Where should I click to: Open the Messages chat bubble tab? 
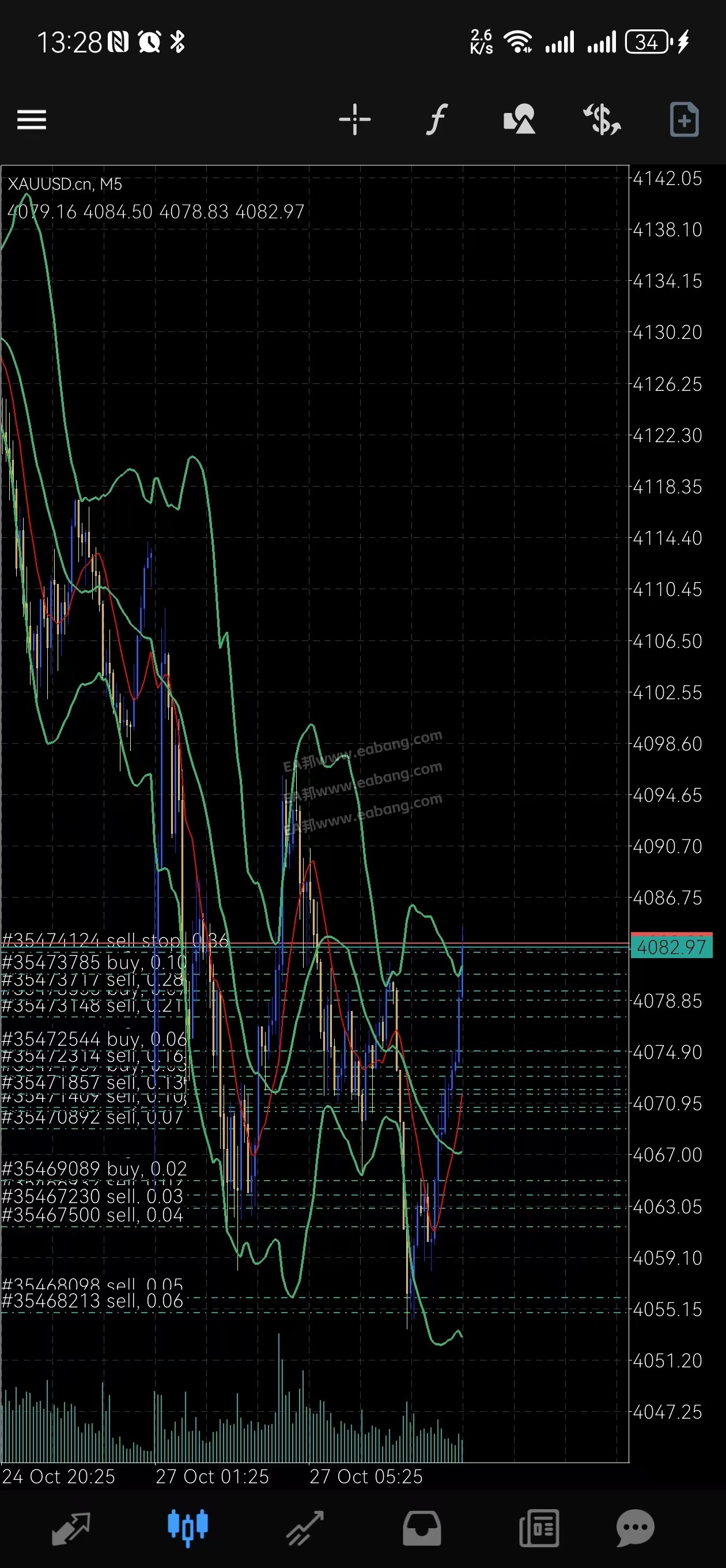(x=636, y=1528)
